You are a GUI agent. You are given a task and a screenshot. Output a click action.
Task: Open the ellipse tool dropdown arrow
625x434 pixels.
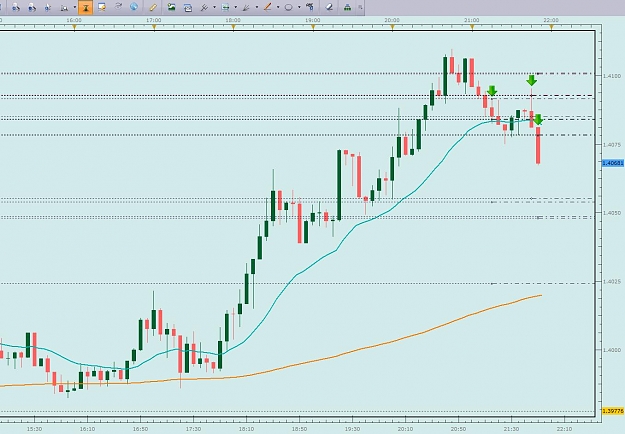(x=299, y=7)
